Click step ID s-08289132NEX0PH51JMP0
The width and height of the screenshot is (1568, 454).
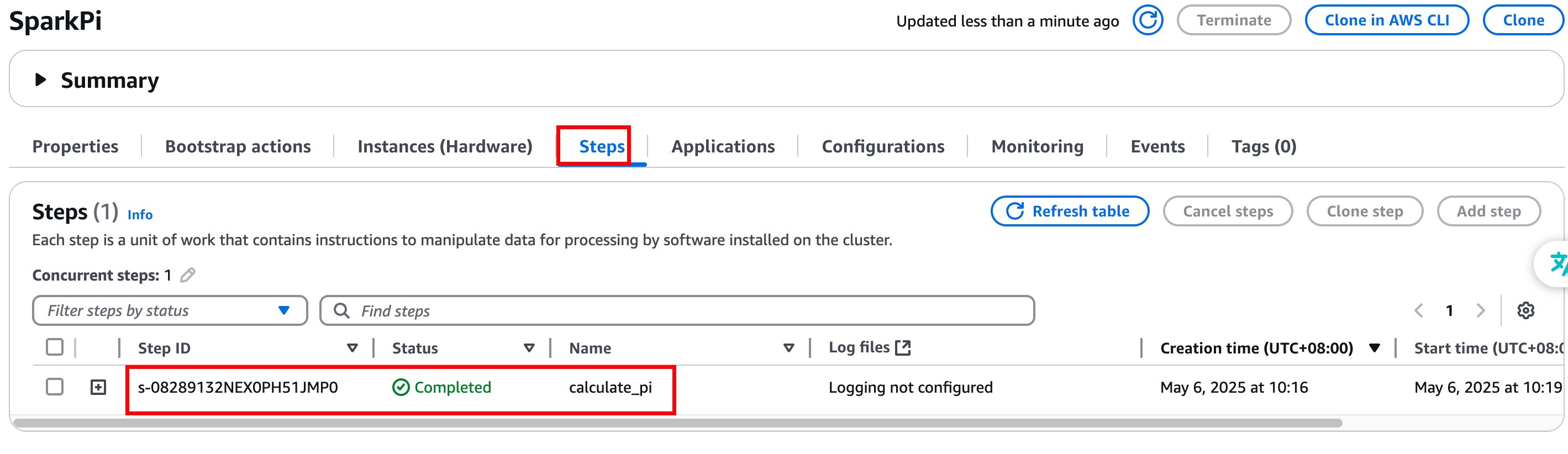coord(238,387)
